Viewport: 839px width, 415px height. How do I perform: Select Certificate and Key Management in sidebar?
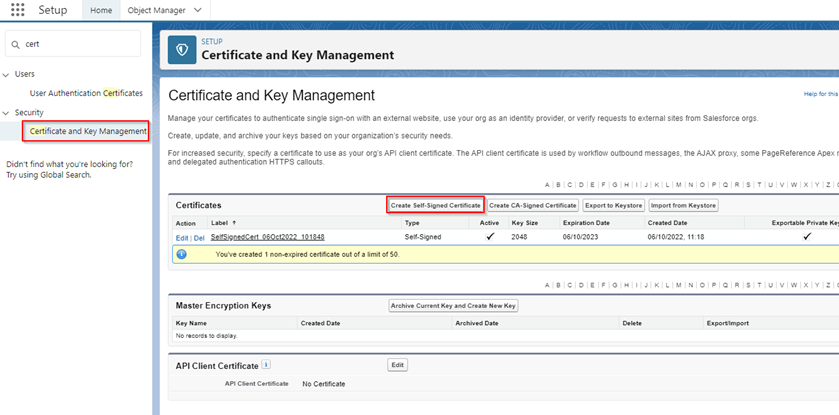click(x=88, y=131)
